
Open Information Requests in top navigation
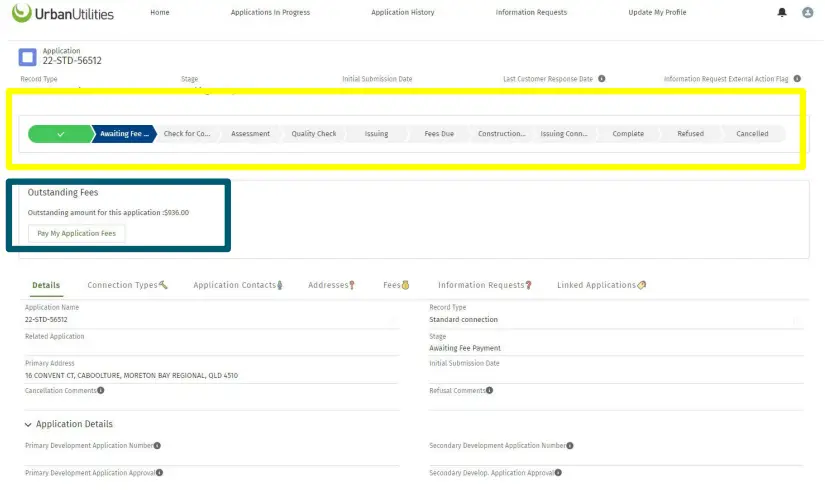(531, 12)
